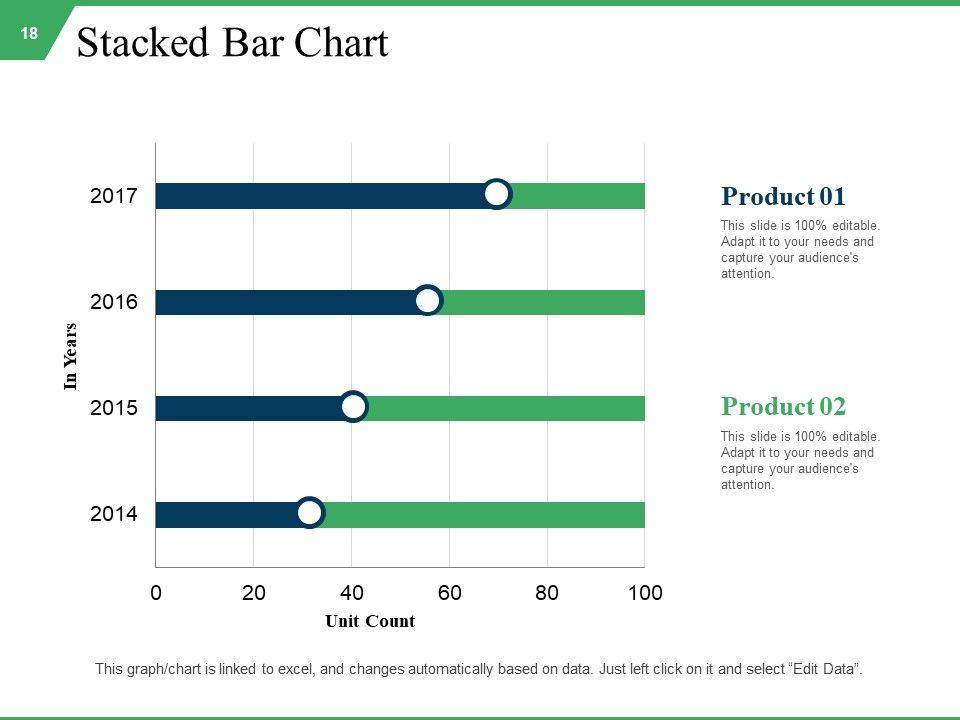Click the Product 02 heading
Viewport: 960px width, 720px height.
click(783, 407)
